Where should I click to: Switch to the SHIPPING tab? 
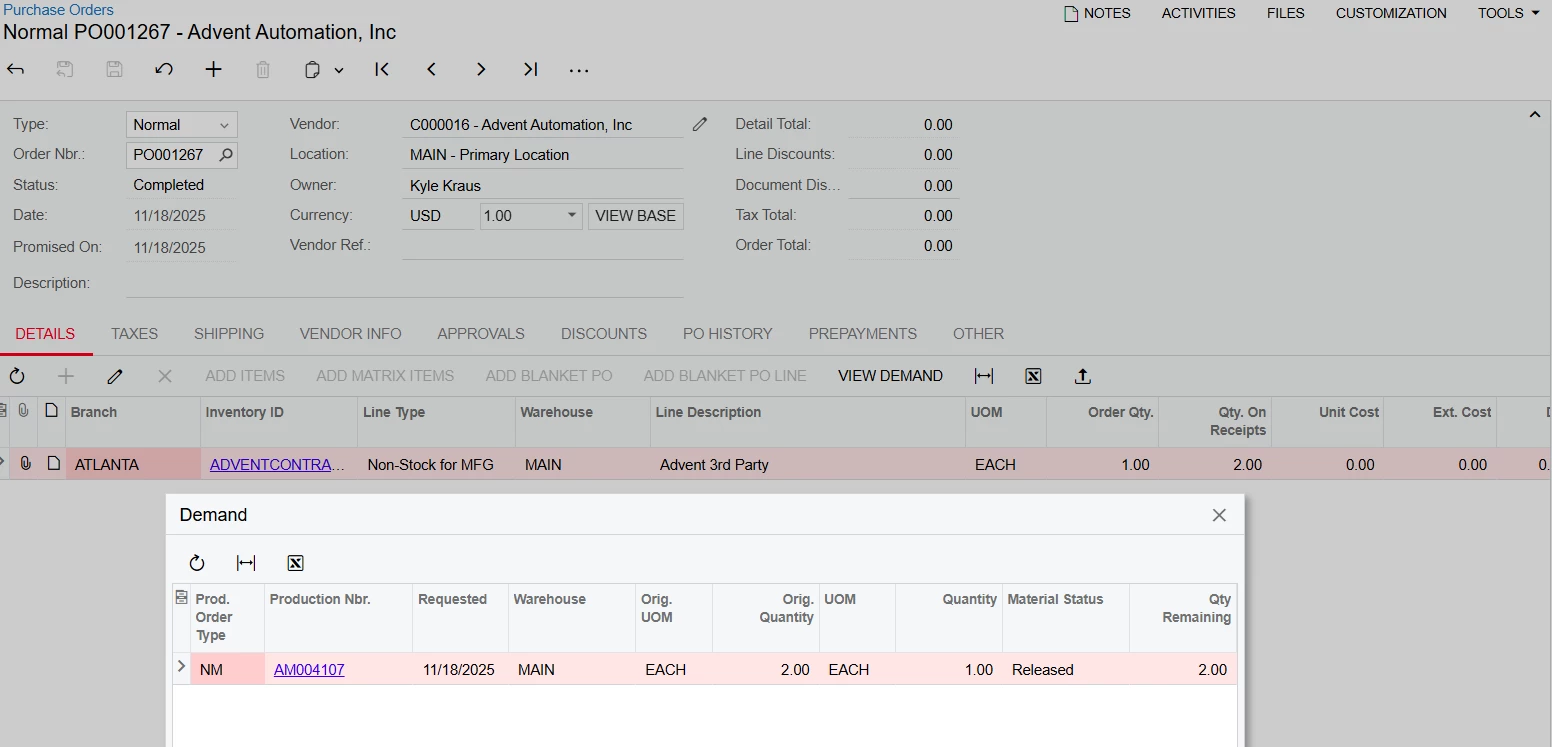(229, 334)
